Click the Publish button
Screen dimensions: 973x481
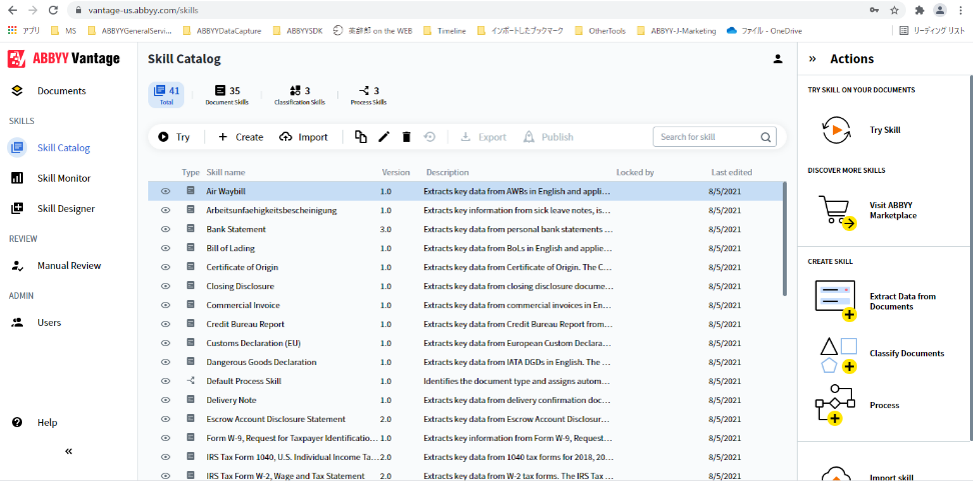click(549, 137)
